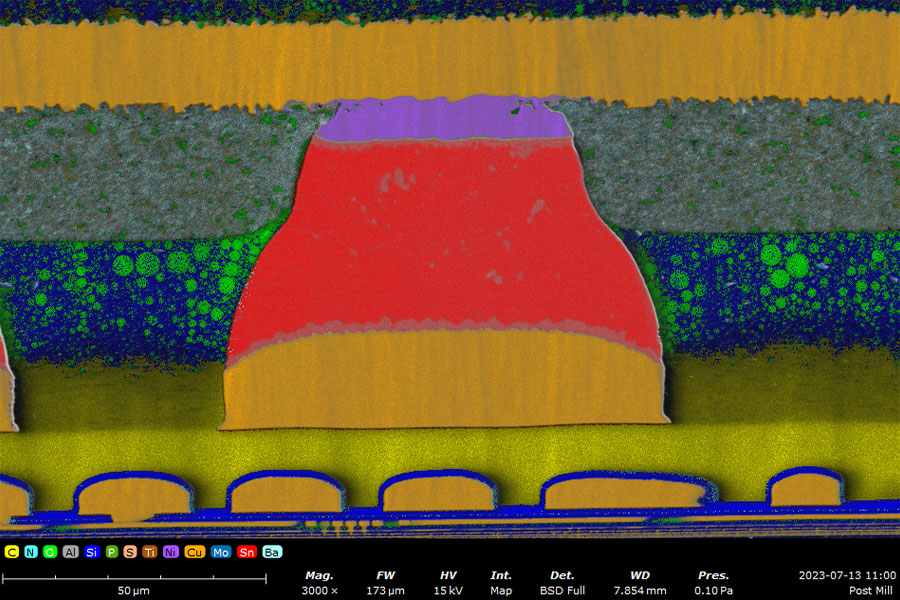The image size is (900, 600).
Task: Select the gray Al aluminum element badge
Action: coord(70,552)
